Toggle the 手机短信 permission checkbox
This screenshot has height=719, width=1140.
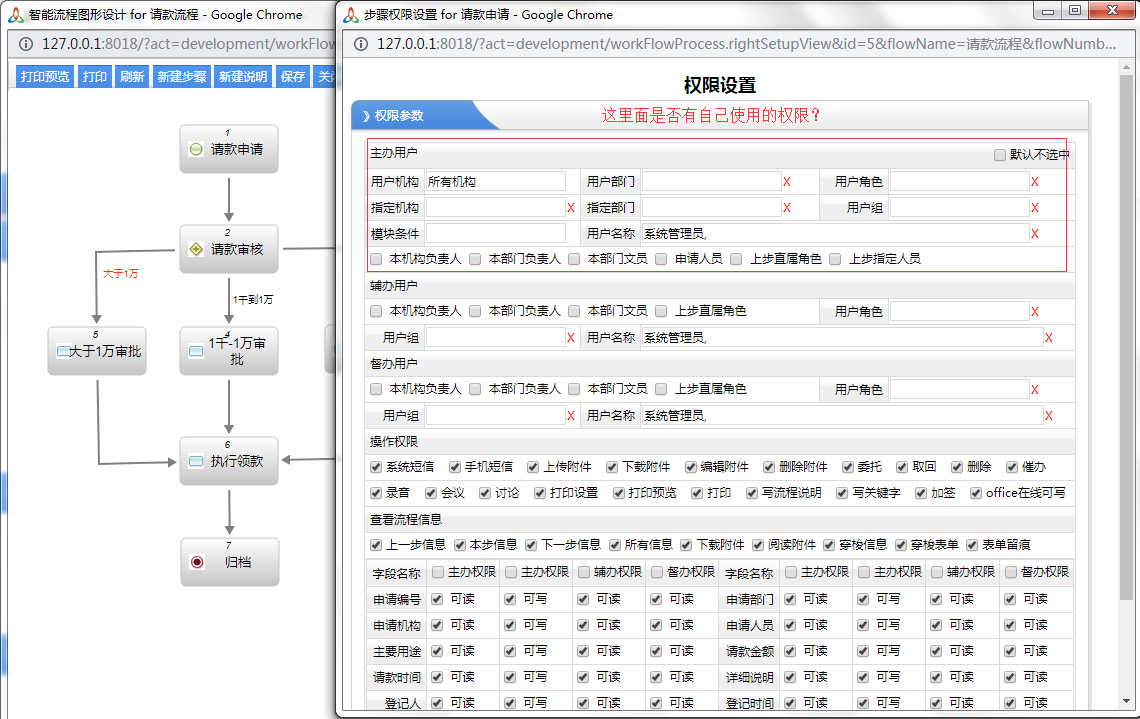tap(455, 467)
